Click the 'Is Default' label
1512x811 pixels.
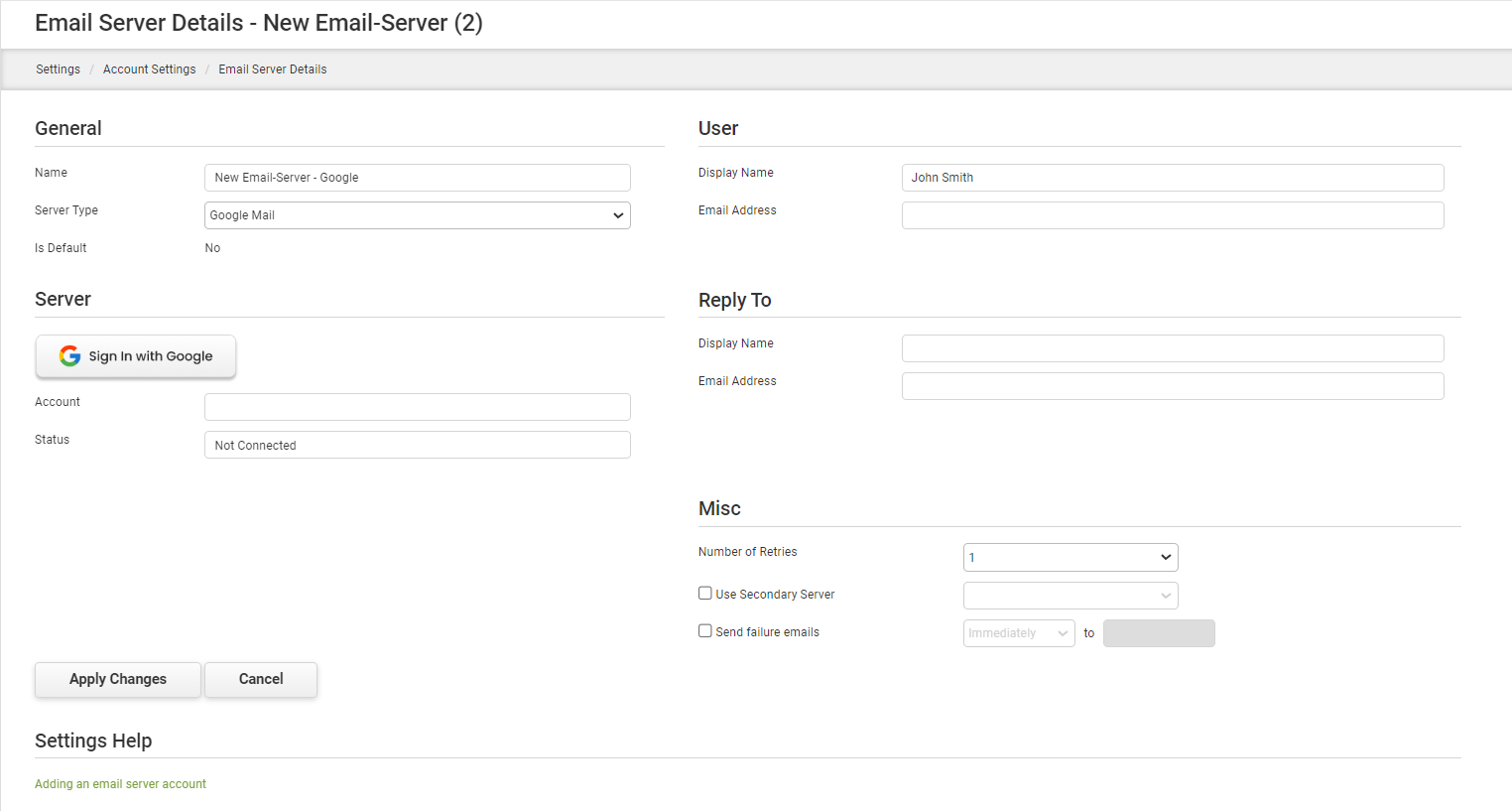coord(61,248)
